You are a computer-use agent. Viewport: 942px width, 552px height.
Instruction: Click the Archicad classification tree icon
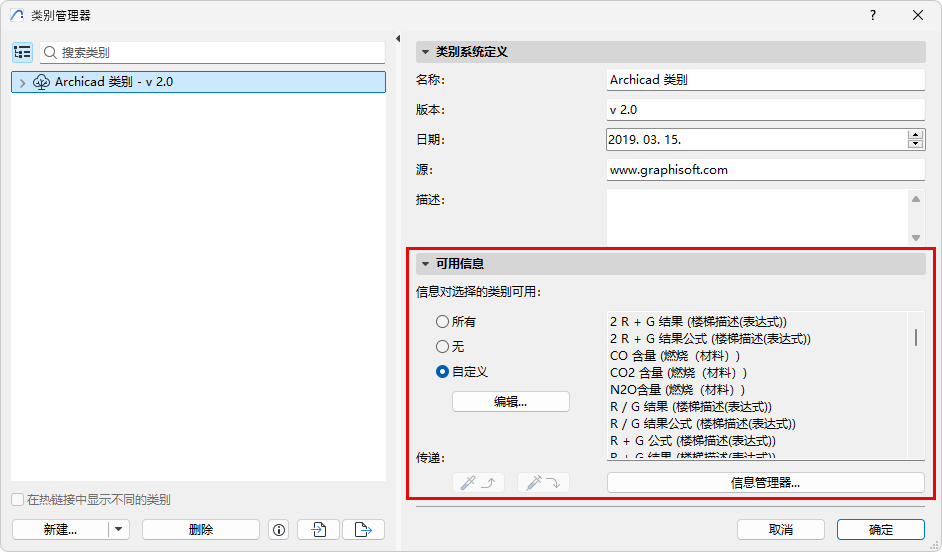pyautogui.click(x=41, y=82)
